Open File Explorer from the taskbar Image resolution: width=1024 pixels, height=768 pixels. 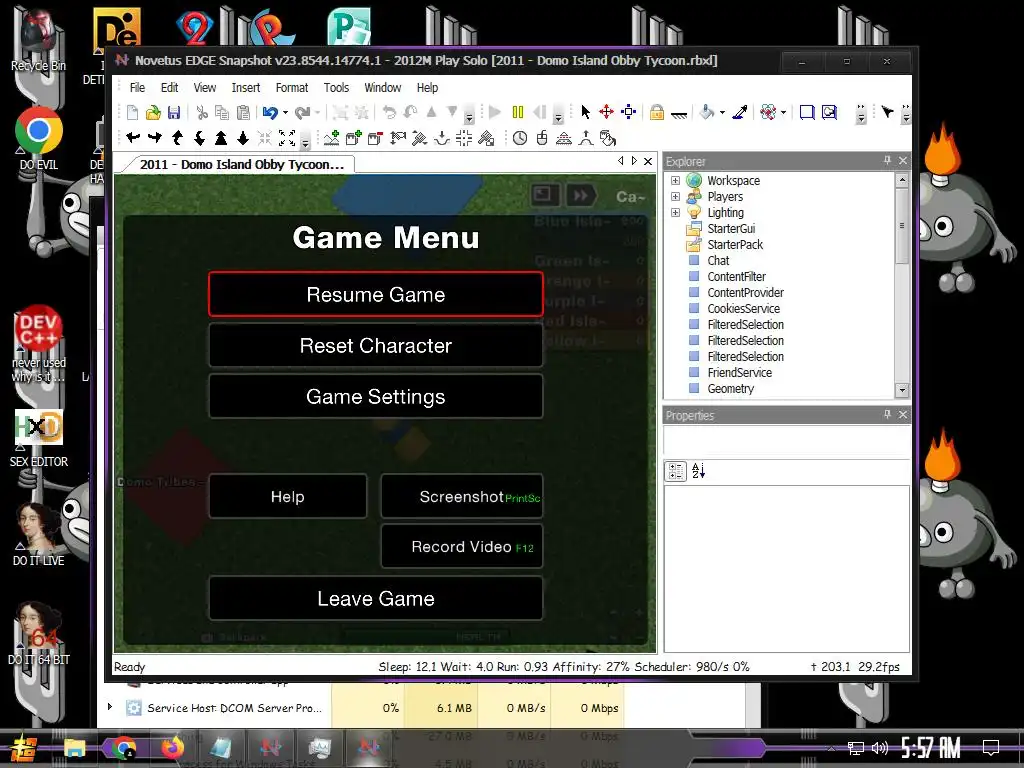pos(74,746)
